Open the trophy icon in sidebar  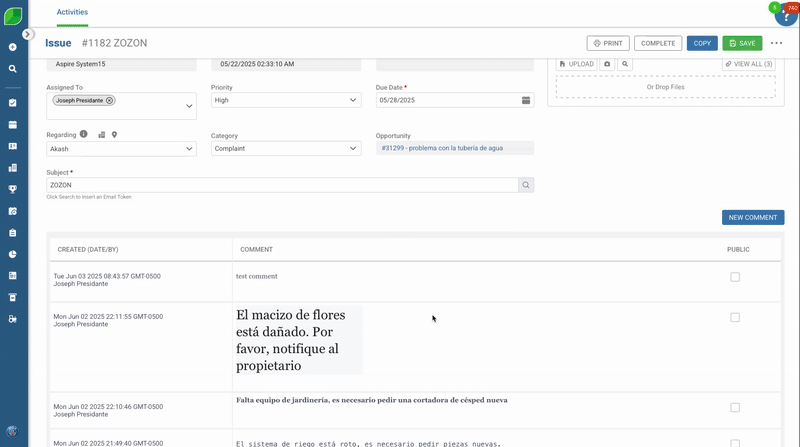(13, 189)
